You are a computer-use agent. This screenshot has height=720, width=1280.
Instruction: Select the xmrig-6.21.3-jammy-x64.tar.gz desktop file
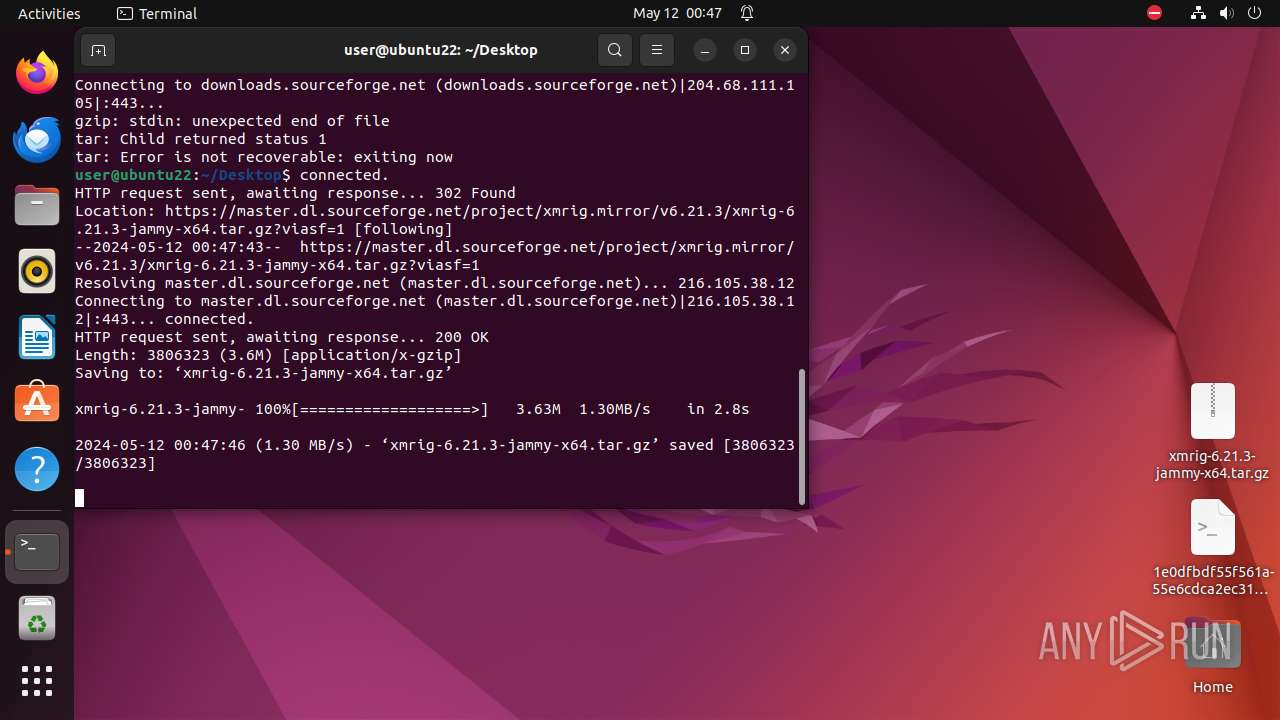[1212, 432]
